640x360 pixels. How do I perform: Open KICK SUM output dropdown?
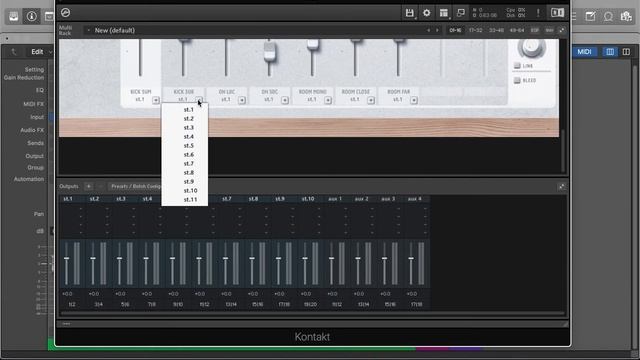pyautogui.click(x=156, y=100)
